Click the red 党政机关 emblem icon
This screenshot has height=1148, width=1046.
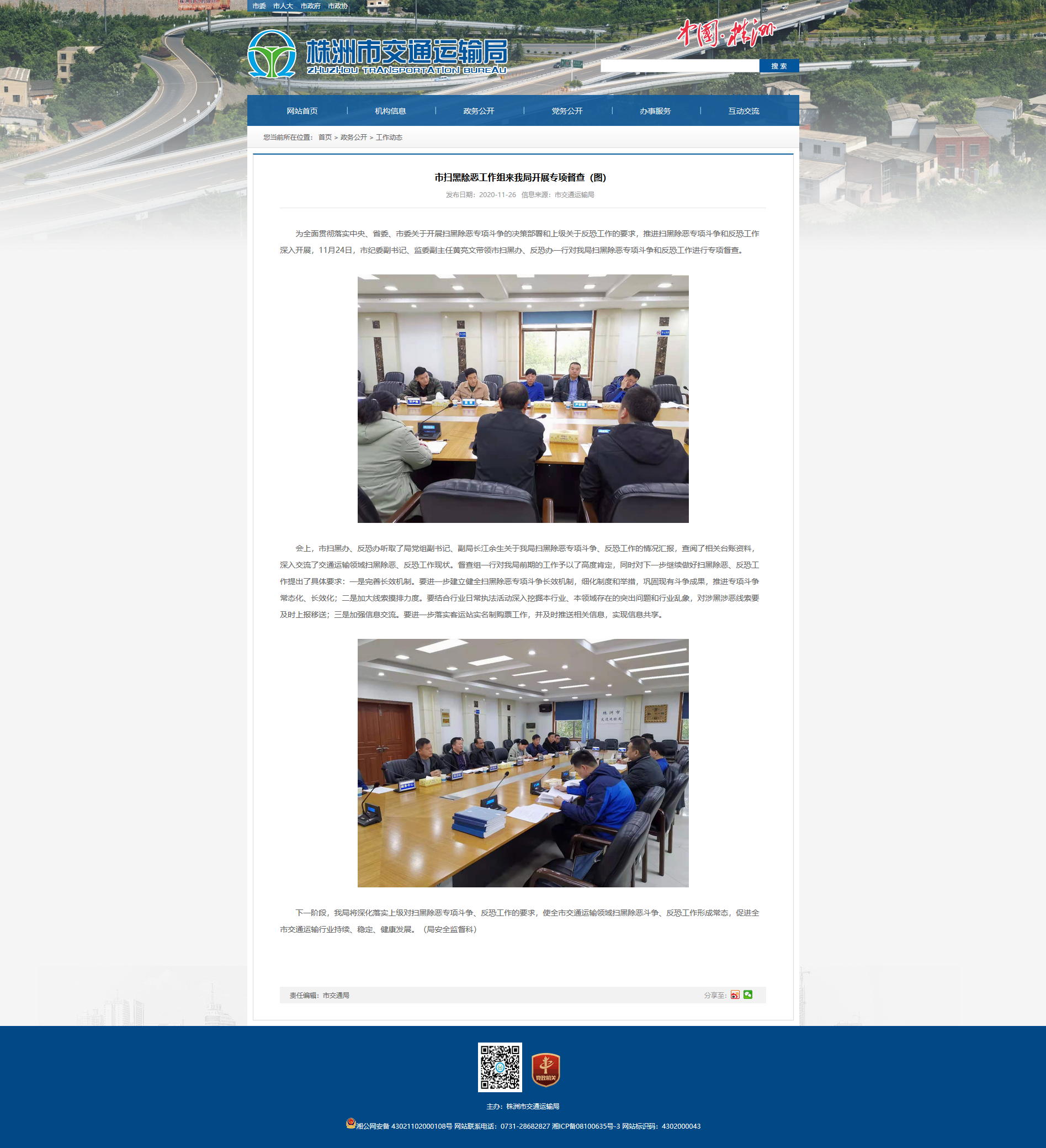(546, 1069)
